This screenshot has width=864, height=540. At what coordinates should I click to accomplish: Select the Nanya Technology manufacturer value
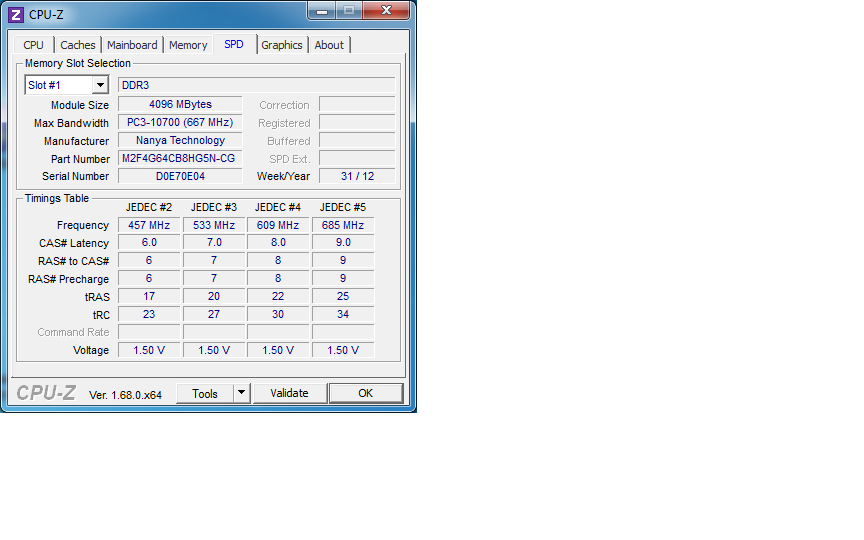click(180, 141)
